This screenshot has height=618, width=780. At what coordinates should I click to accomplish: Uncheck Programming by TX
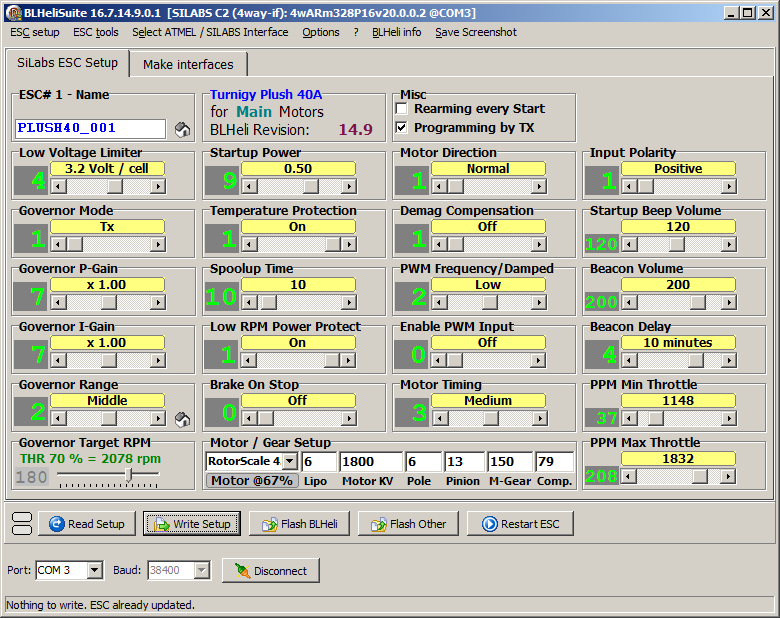[402, 128]
